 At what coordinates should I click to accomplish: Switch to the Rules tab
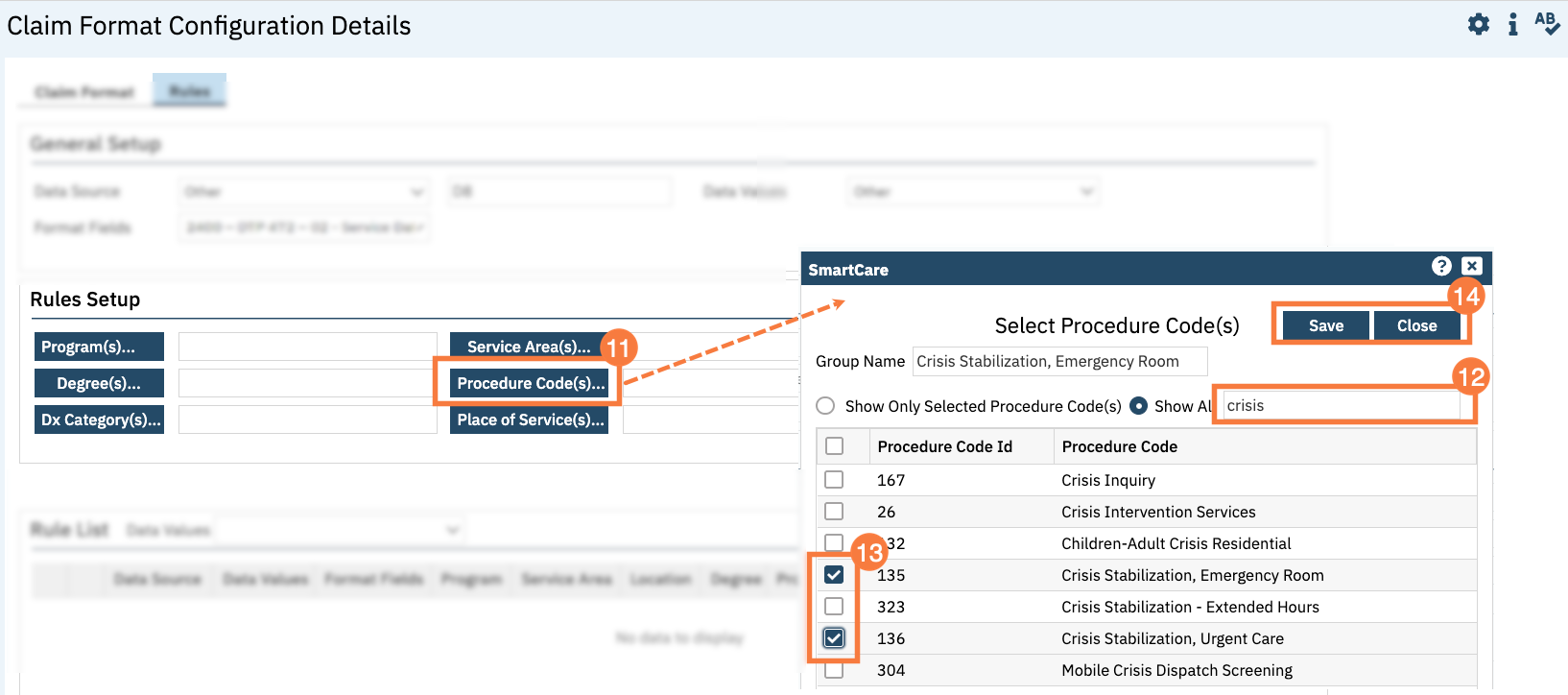point(189,91)
